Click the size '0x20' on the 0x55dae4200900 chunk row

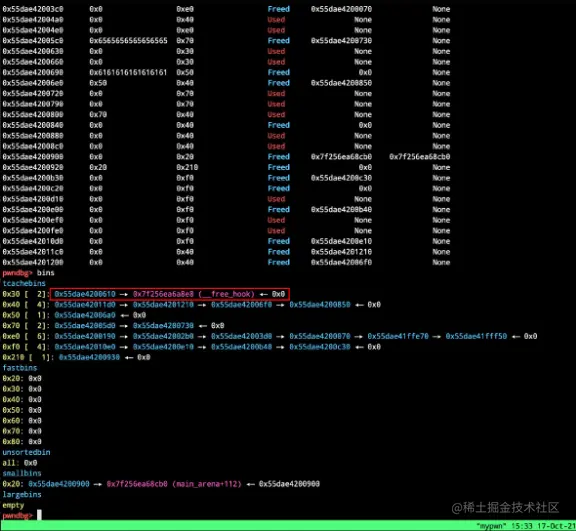[185, 157]
